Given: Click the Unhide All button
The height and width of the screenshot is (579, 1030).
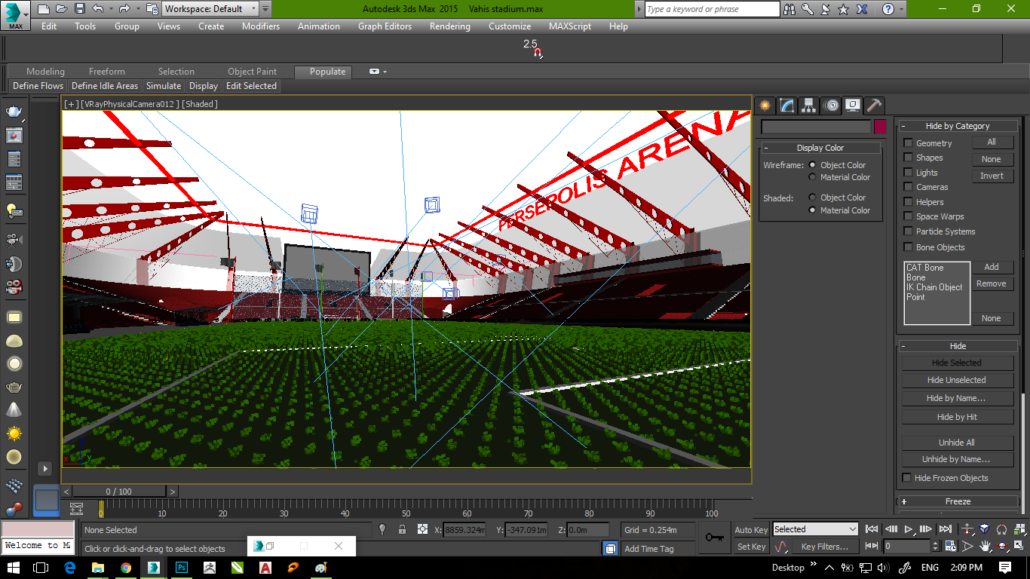Looking at the screenshot, I should coord(956,442).
